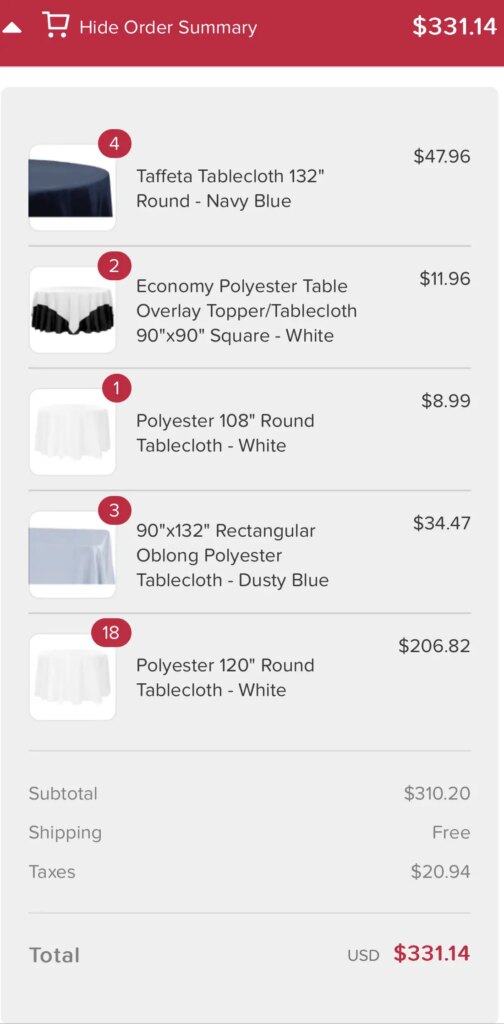Click the $206.82 item price

[434, 646]
